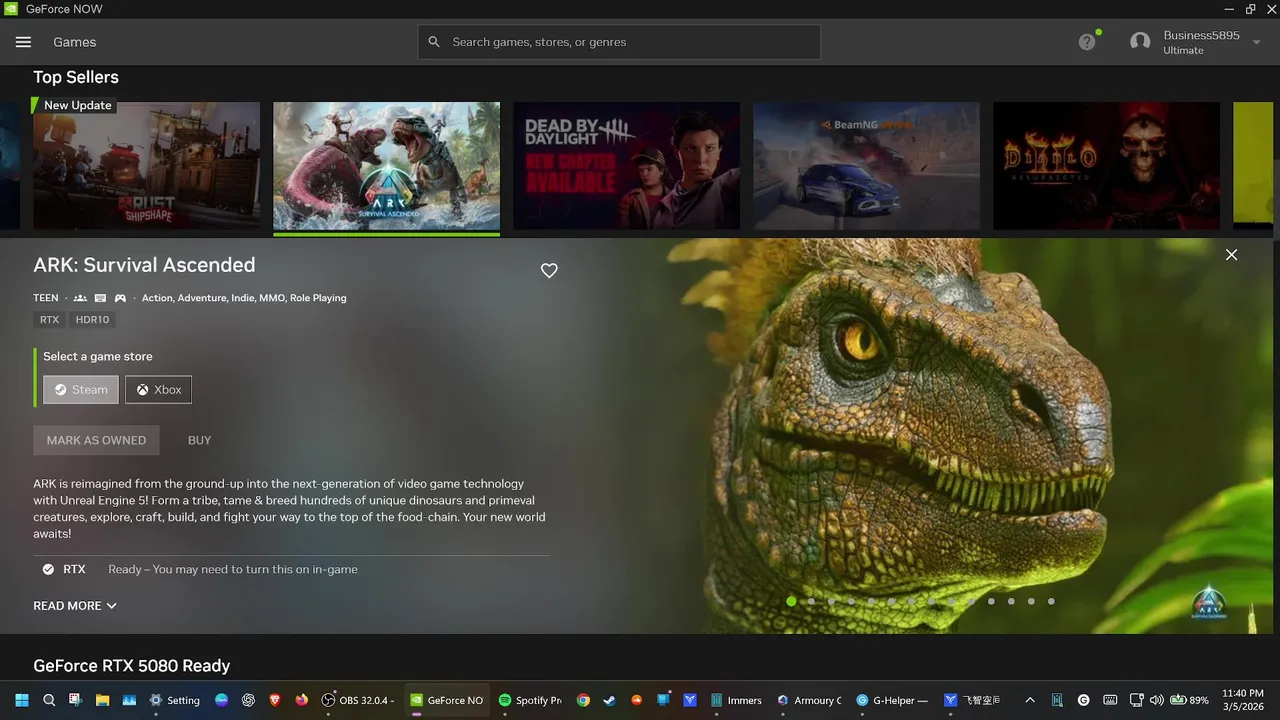
Task: Close the ARK details panel
Action: coord(1231,255)
